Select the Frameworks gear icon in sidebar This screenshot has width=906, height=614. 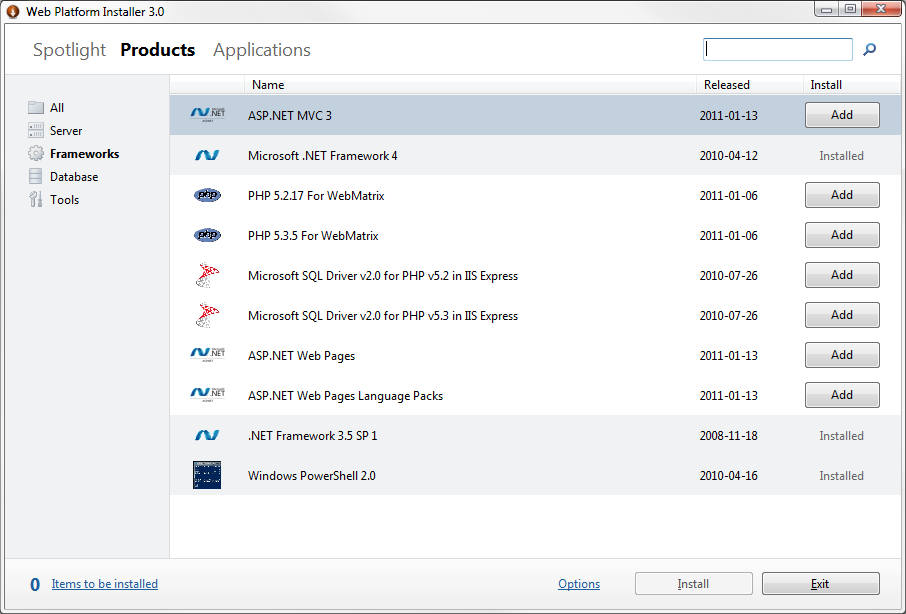point(36,154)
